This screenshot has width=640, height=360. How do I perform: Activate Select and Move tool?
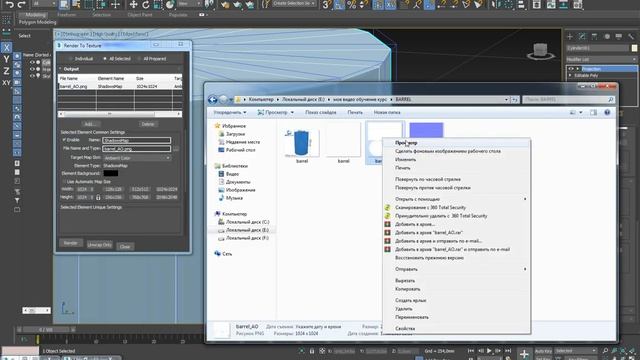tap(133, 4)
